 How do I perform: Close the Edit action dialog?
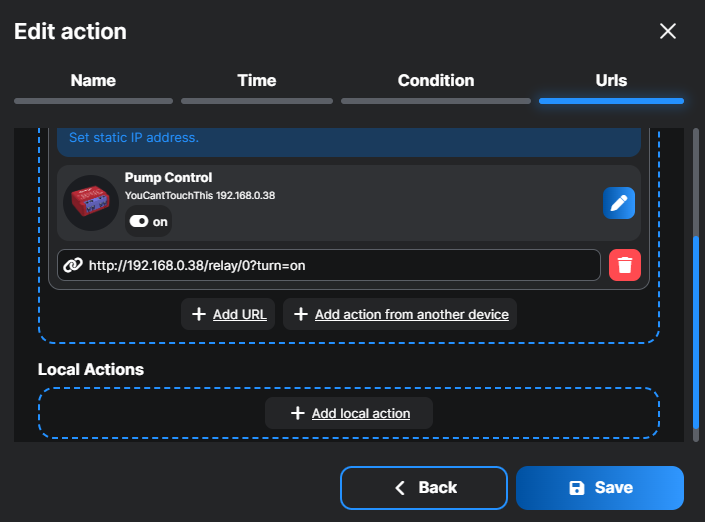(x=668, y=31)
